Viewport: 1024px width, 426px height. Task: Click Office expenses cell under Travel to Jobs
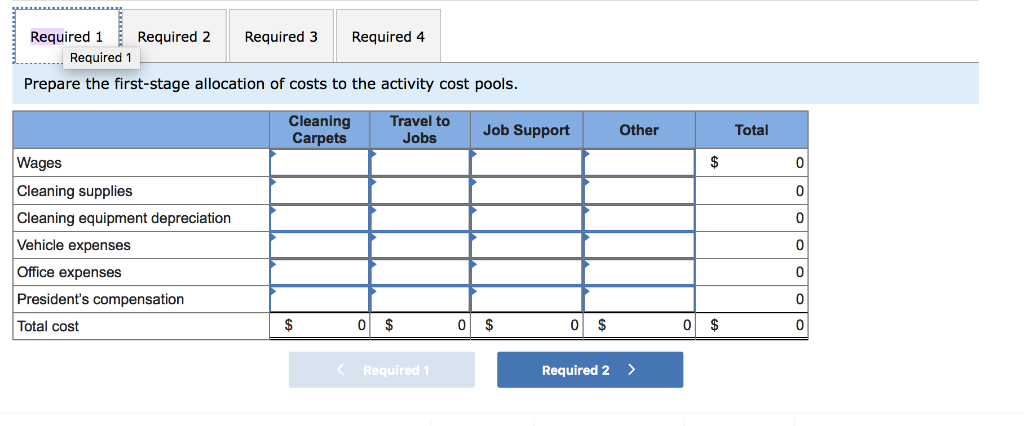coord(420,271)
